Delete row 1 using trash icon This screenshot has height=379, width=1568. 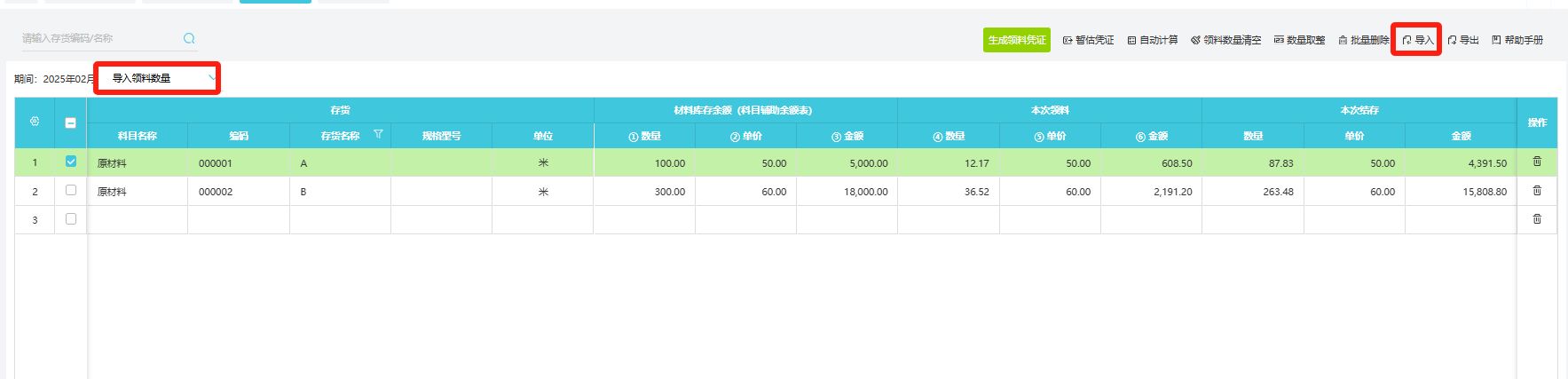tap(1537, 162)
